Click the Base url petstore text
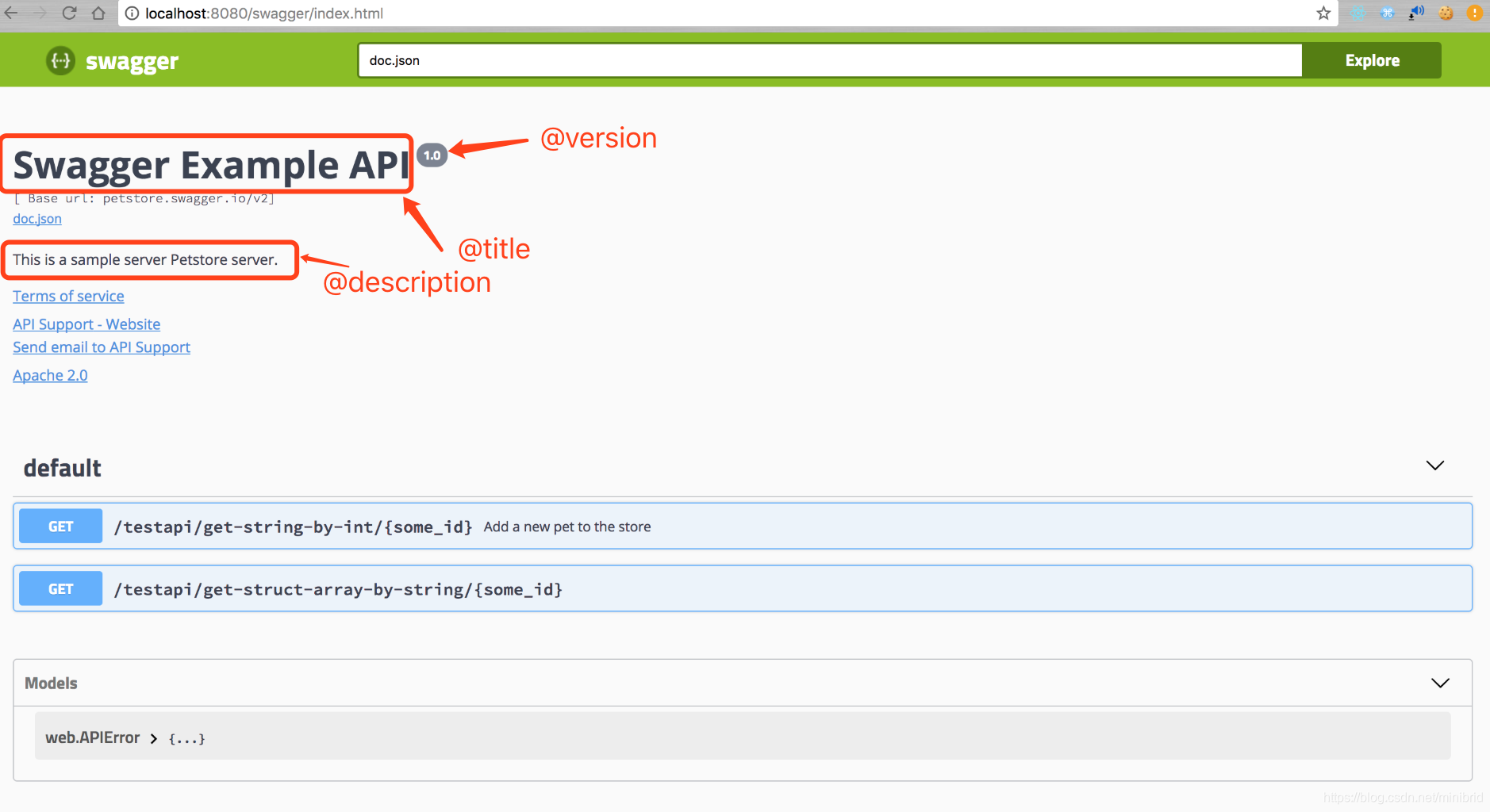This screenshot has width=1490, height=812. point(144,198)
